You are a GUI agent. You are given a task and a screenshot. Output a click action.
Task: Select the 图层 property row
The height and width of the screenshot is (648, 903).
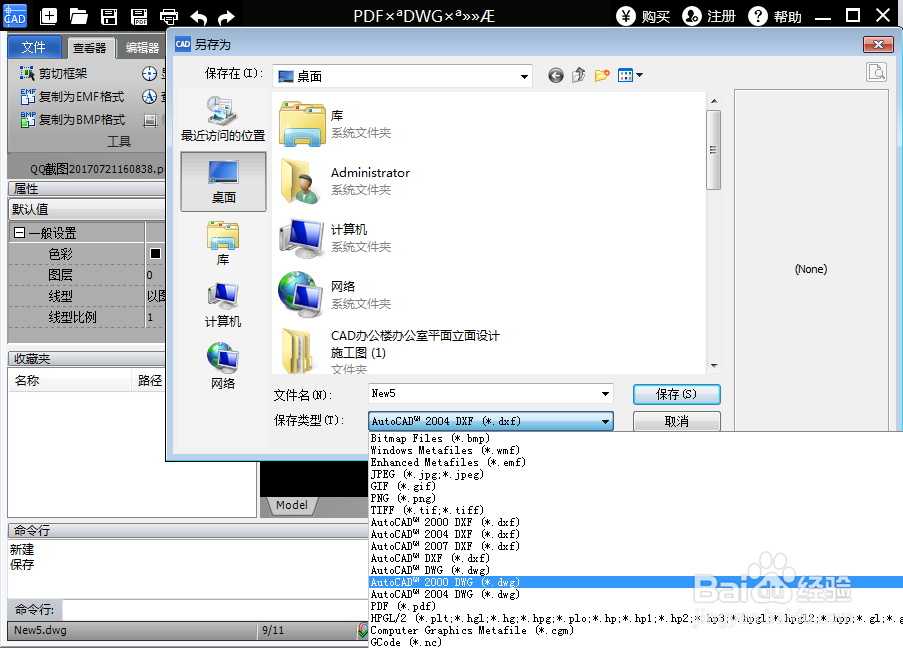click(x=86, y=275)
